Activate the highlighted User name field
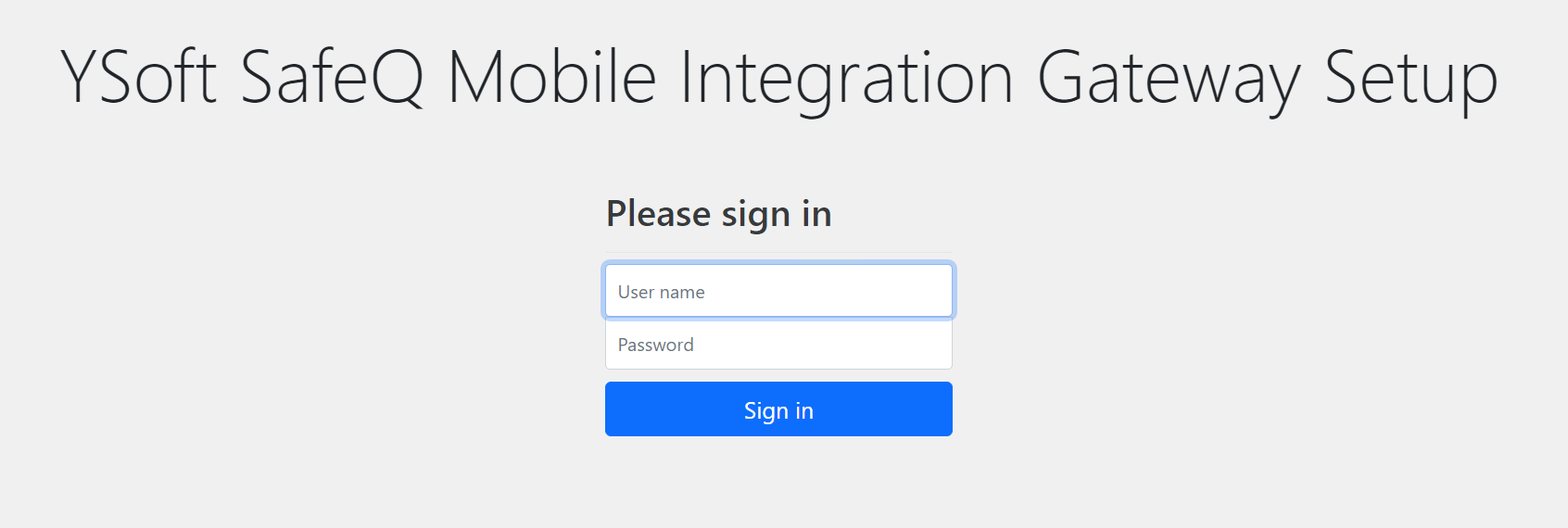 (778, 292)
